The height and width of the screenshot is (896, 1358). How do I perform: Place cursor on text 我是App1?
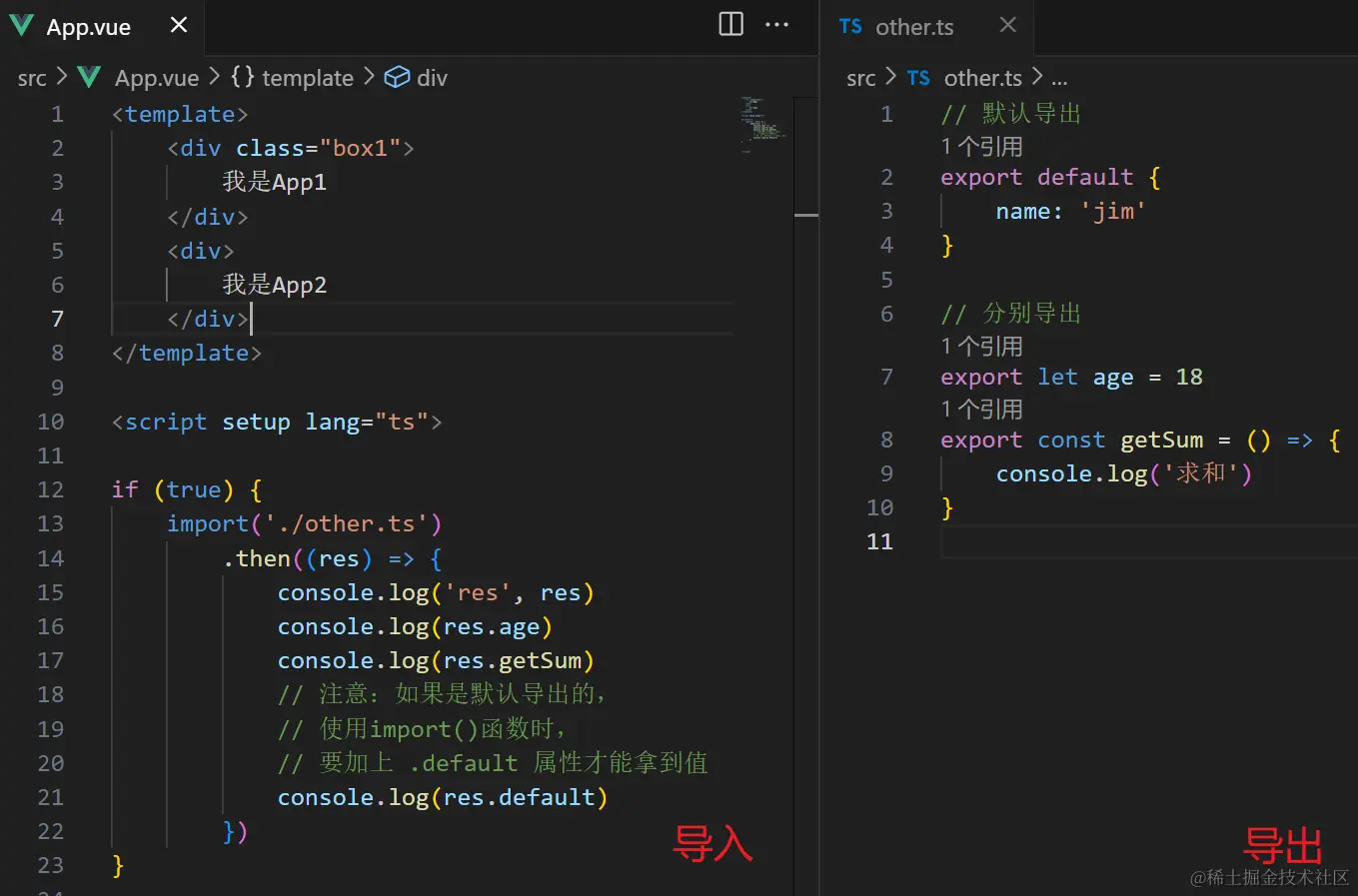click(275, 182)
